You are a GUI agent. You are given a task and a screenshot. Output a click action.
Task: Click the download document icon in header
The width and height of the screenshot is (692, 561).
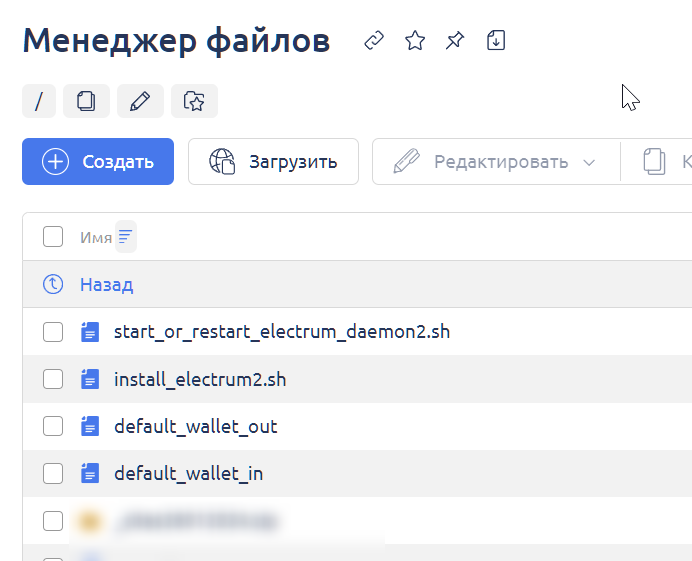pyautogui.click(x=496, y=41)
